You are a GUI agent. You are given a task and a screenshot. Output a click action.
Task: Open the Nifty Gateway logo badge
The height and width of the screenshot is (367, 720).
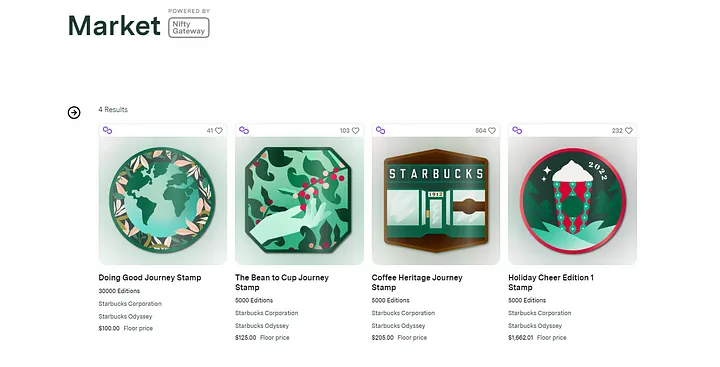coord(189,28)
